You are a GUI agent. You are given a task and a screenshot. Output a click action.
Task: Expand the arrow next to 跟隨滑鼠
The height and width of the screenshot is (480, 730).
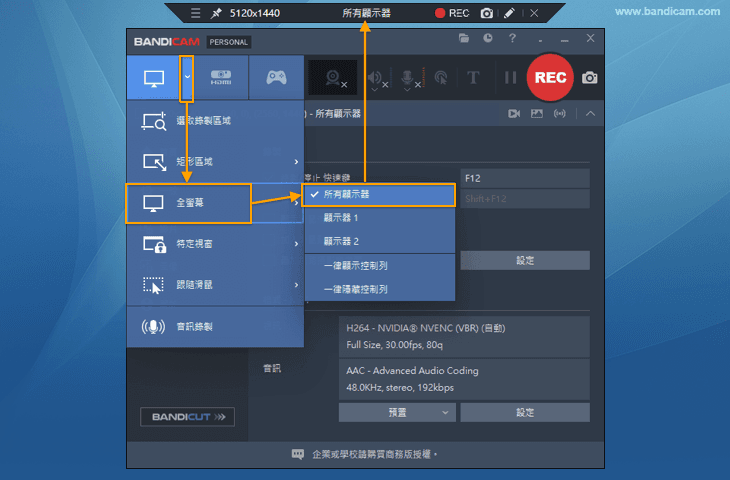point(296,284)
